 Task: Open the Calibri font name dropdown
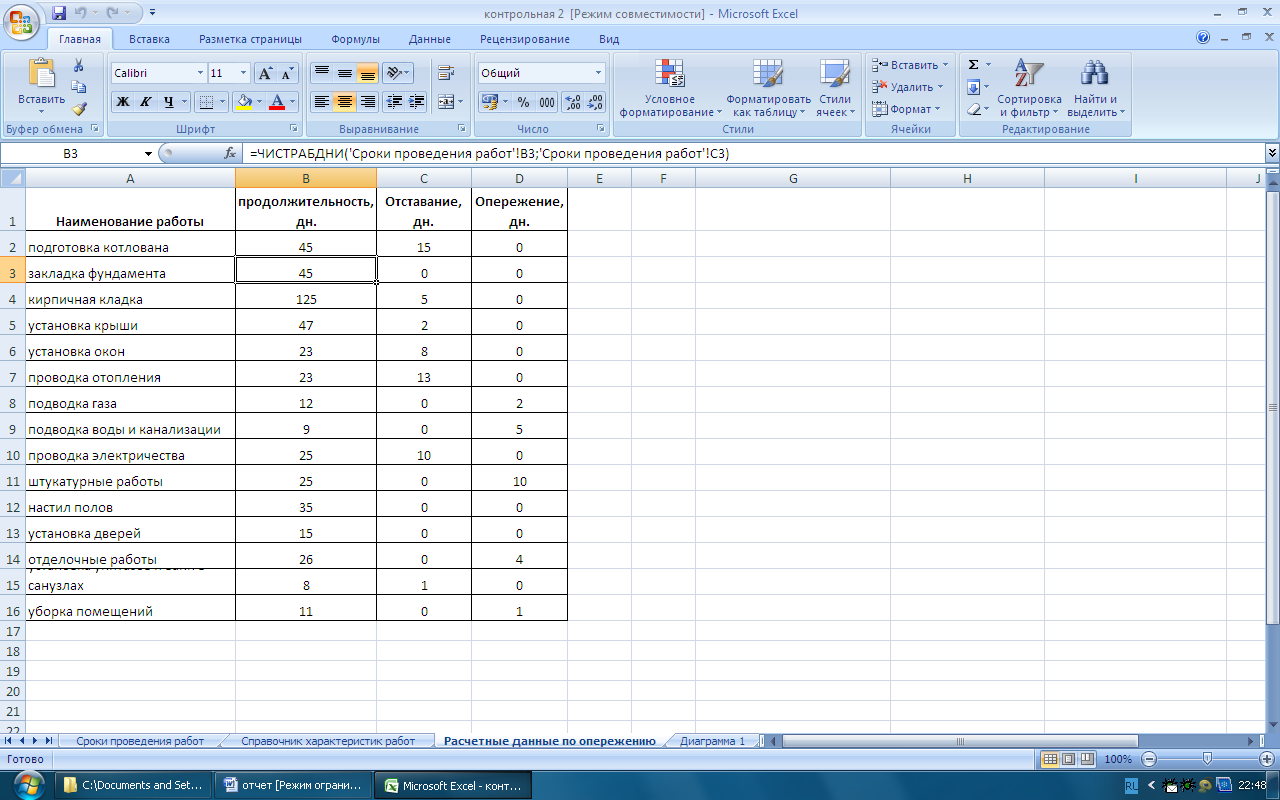[157, 73]
